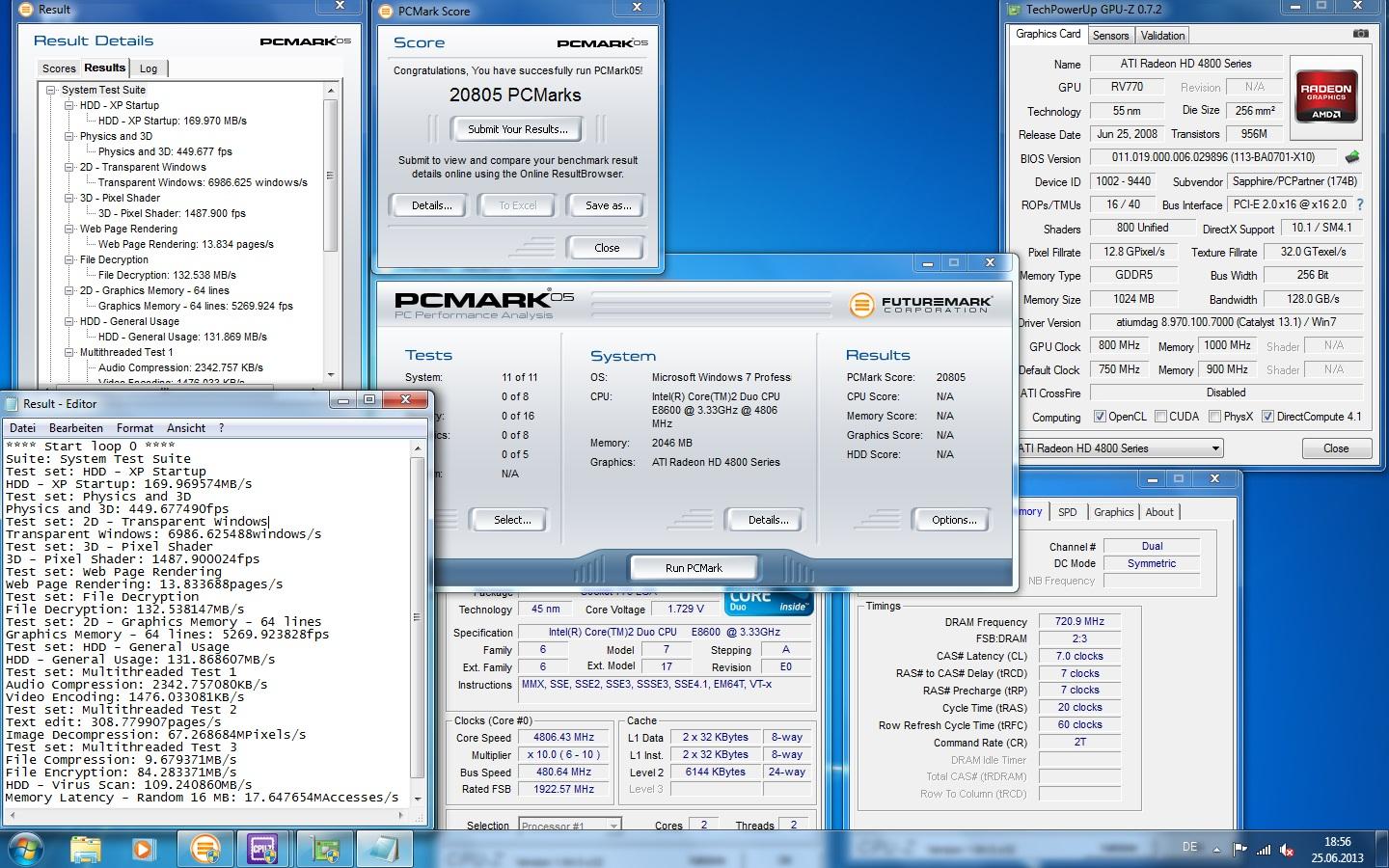Screen dimensions: 1389x868
Task: Click the DE language indicator
Action: tap(1189, 847)
